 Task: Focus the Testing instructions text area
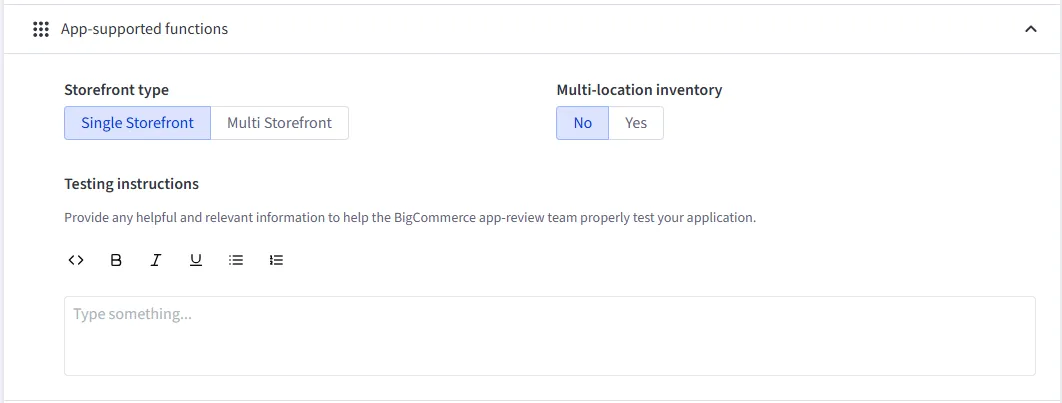click(550, 336)
